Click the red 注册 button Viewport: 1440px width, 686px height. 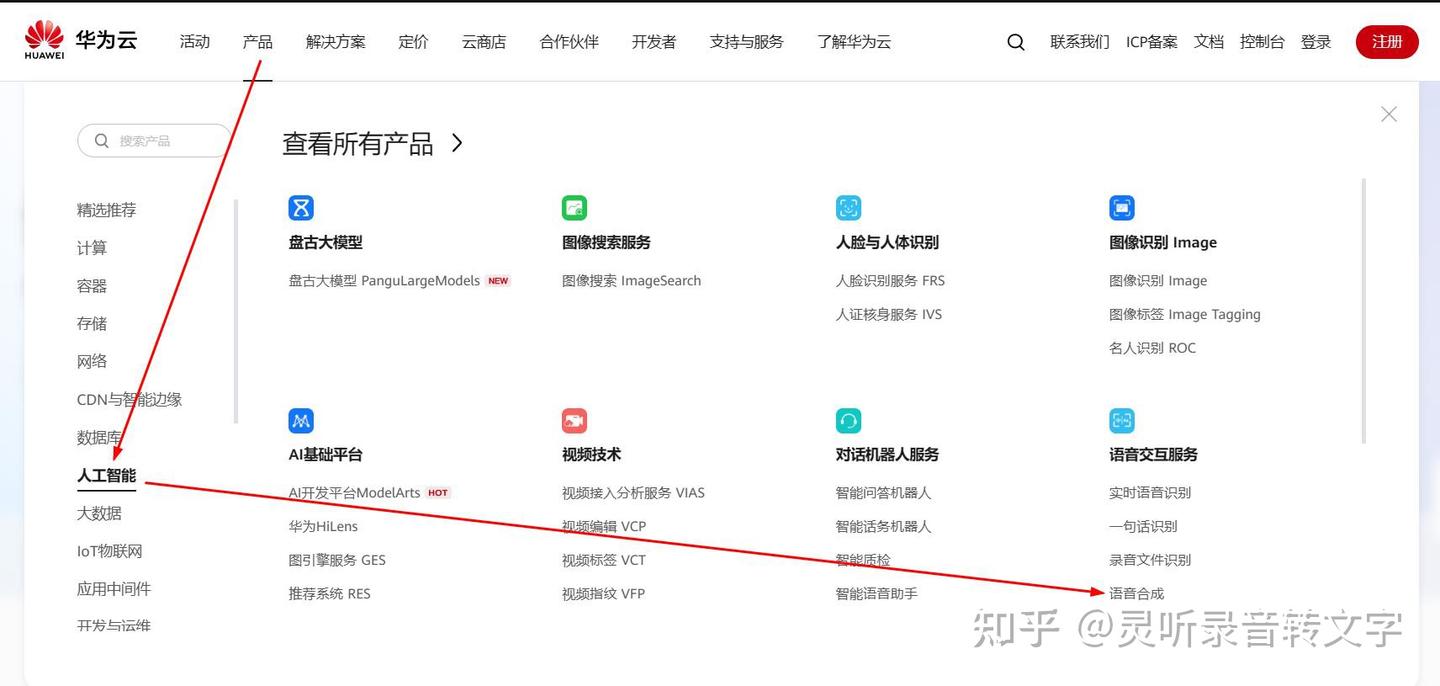(1387, 42)
